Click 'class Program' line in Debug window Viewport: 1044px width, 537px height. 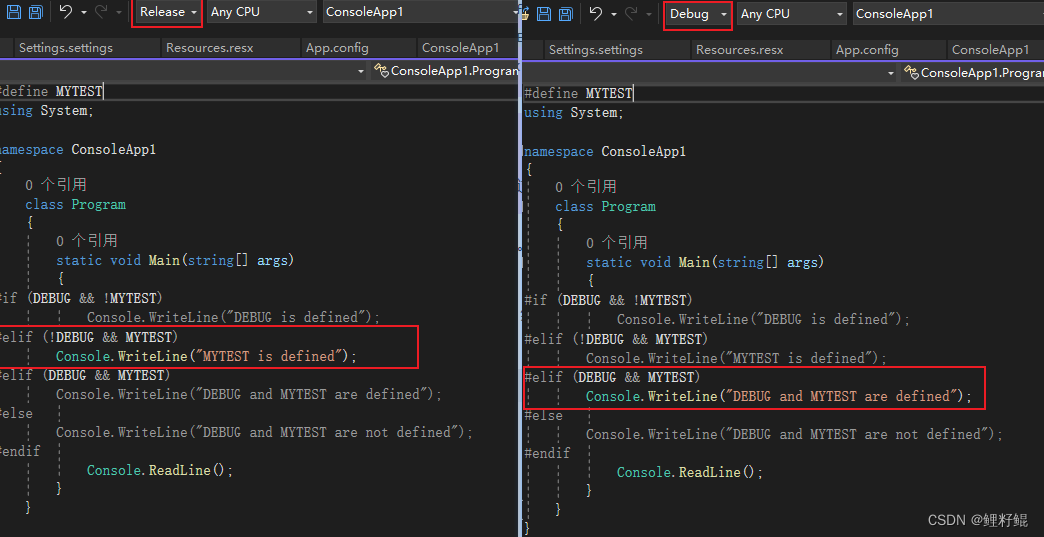[605, 206]
